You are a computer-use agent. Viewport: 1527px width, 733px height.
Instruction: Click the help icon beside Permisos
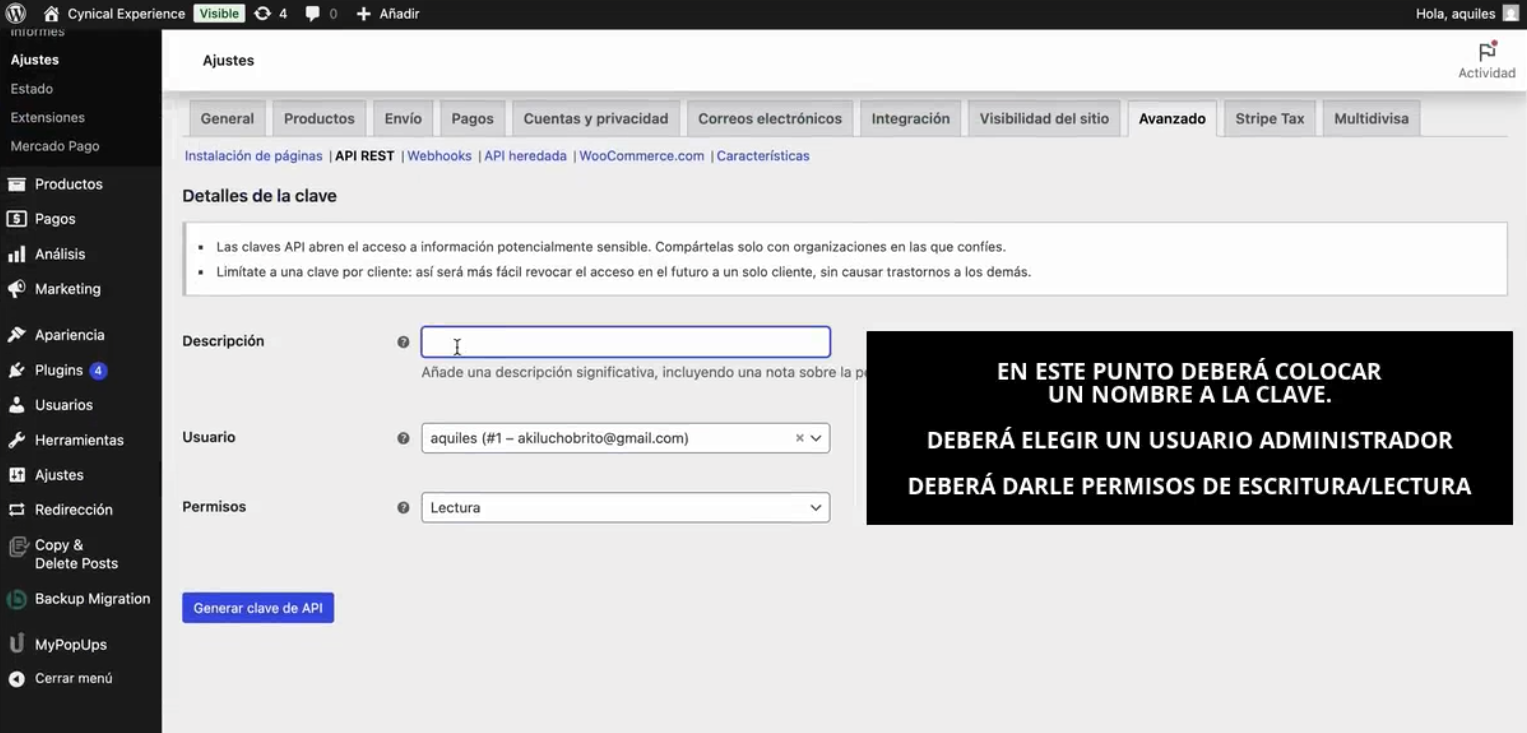pyautogui.click(x=403, y=508)
